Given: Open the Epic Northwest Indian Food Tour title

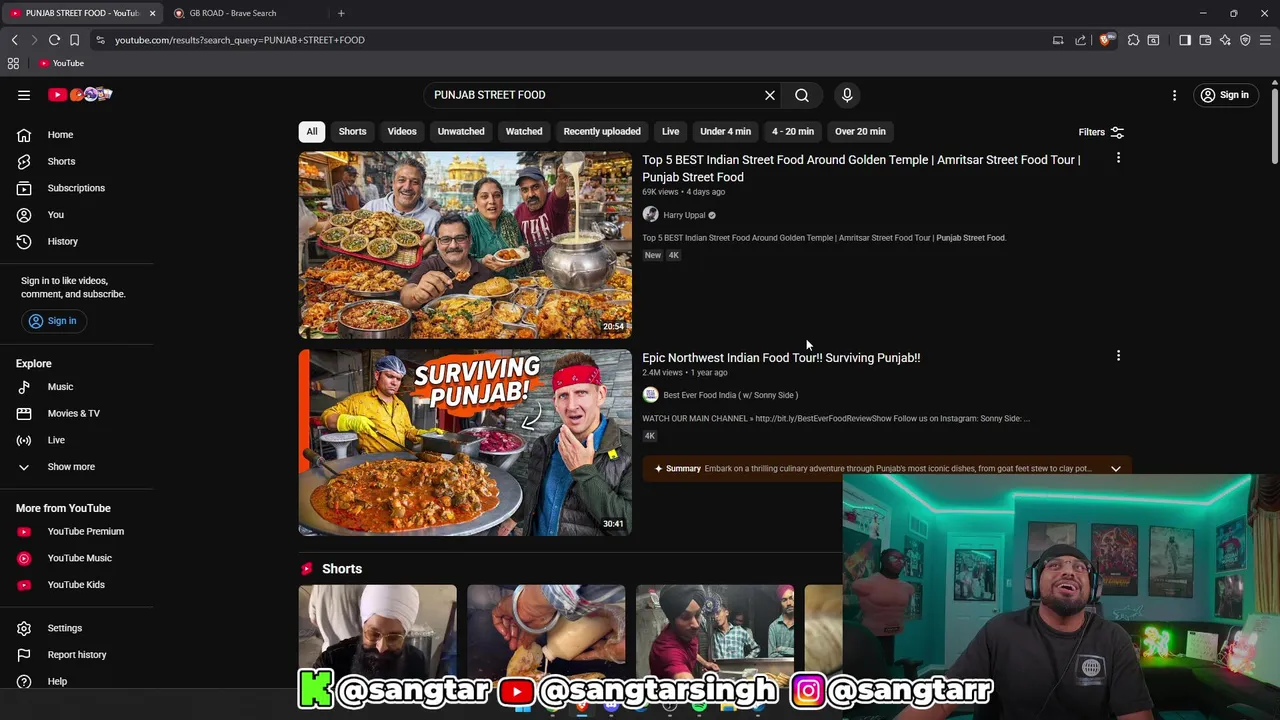Looking at the screenshot, I should [x=781, y=358].
